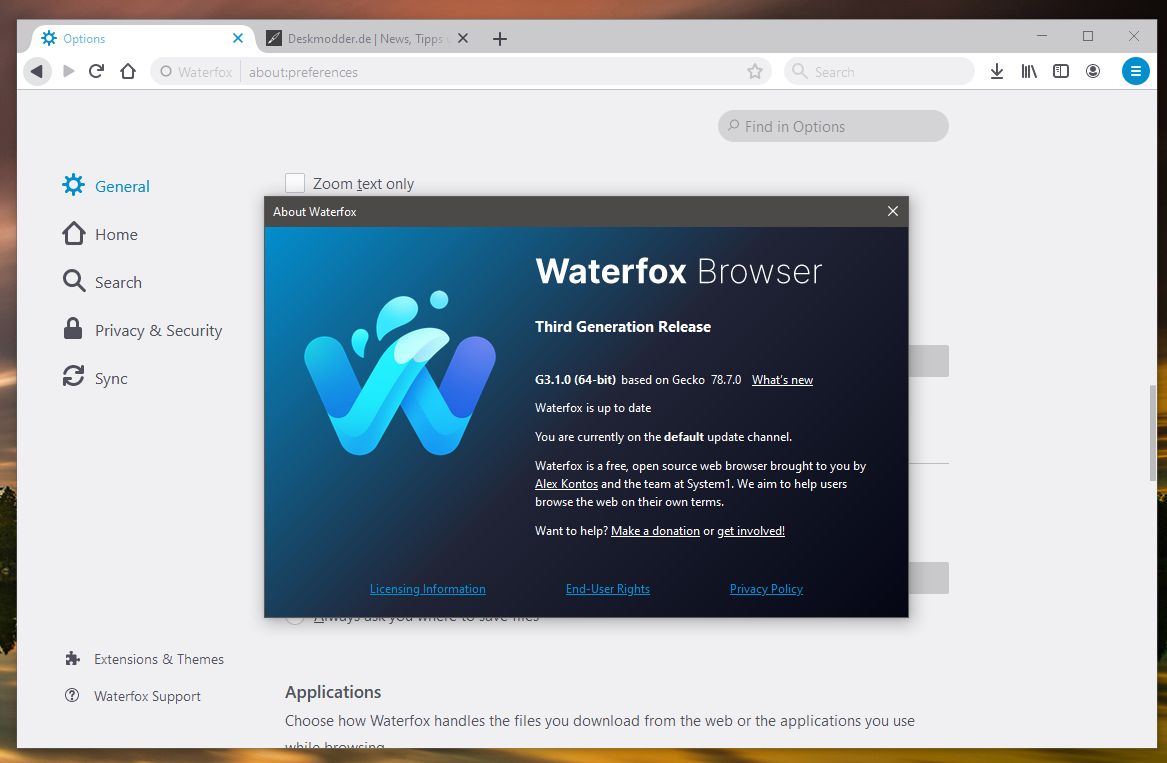Open the blue hamburger application menu
Screen dimensions: 1167x763
[1135, 71]
